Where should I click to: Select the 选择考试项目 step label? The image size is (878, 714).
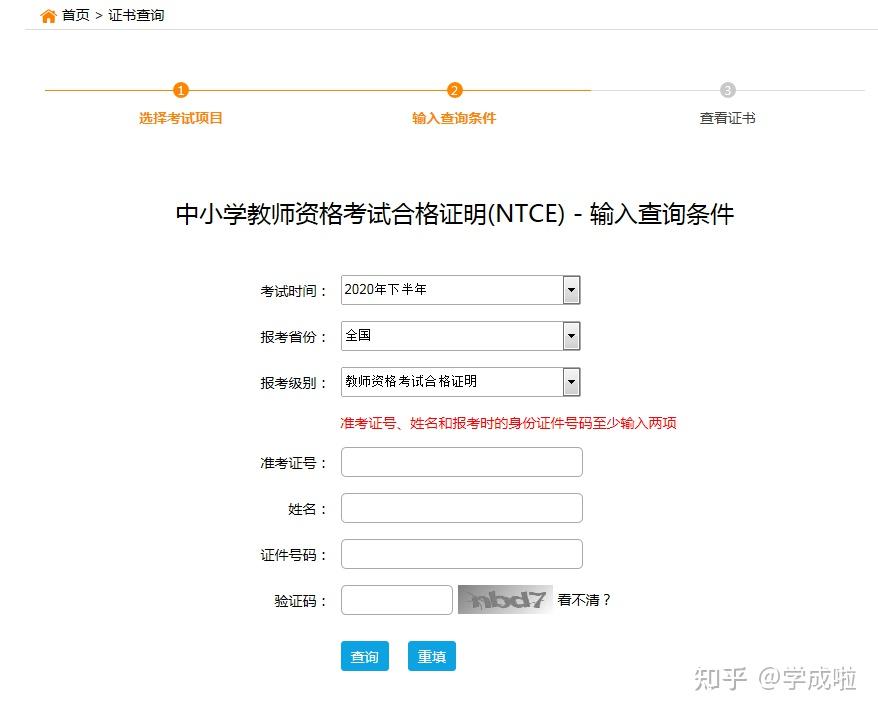[x=181, y=117]
